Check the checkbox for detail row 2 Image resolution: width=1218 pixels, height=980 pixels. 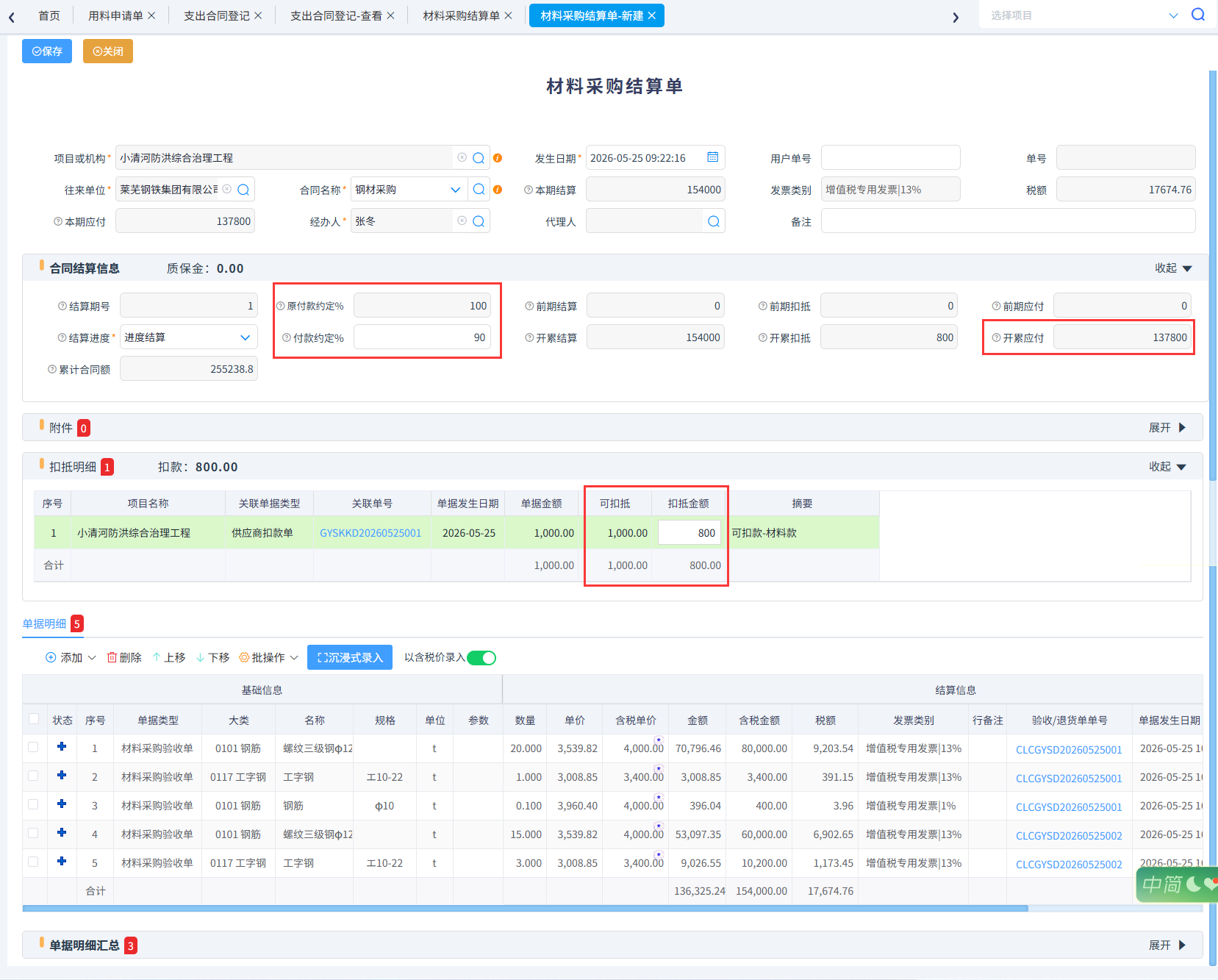coord(33,776)
